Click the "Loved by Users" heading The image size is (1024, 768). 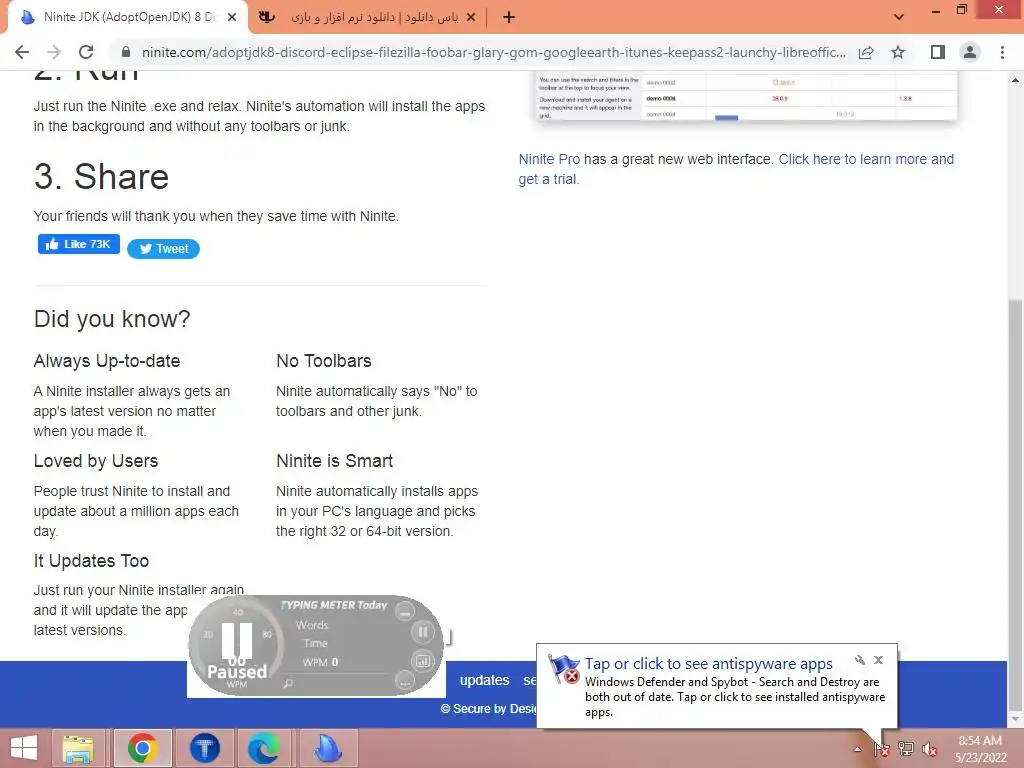[x=95, y=461]
